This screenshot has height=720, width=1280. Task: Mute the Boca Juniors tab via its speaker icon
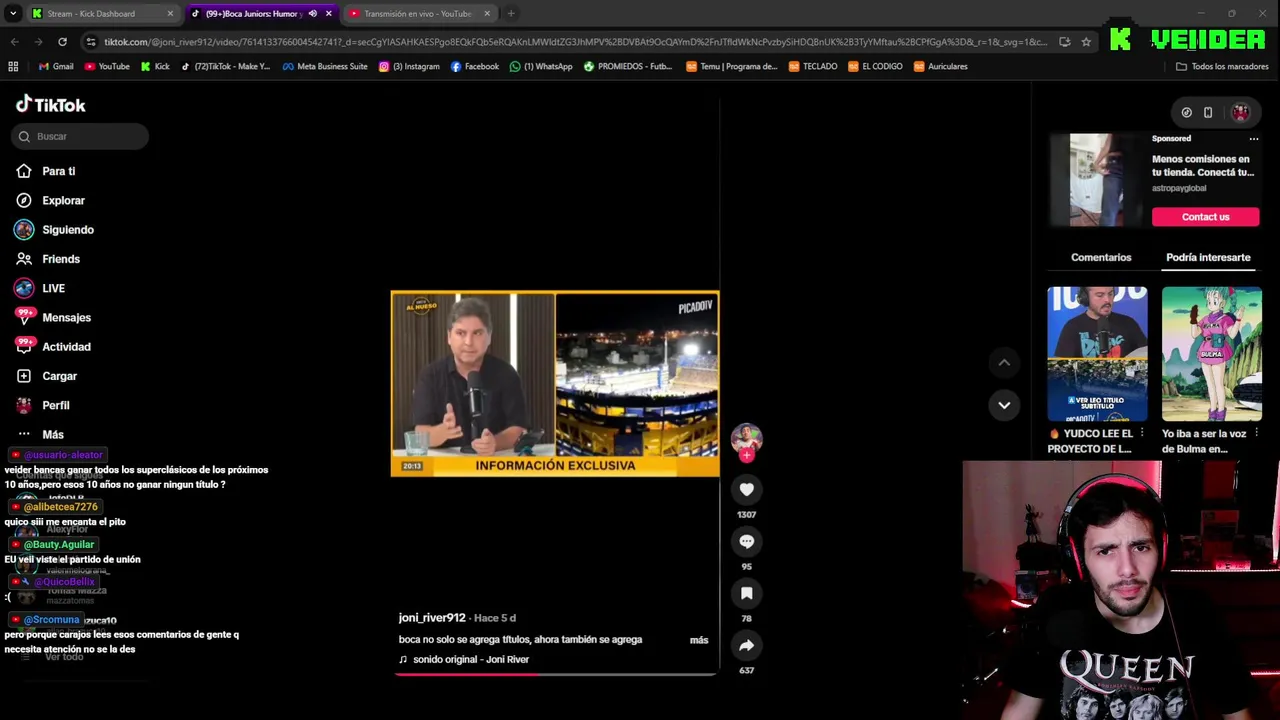coord(312,14)
